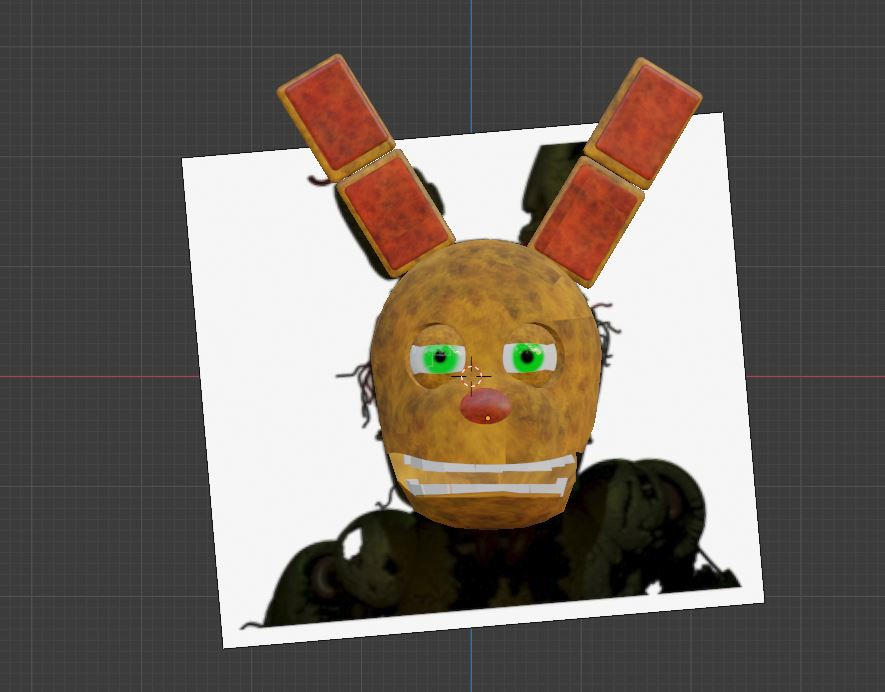Image resolution: width=885 pixels, height=692 pixels.
Task: Select the top segment of the left ear
Action: coord(336,117)
